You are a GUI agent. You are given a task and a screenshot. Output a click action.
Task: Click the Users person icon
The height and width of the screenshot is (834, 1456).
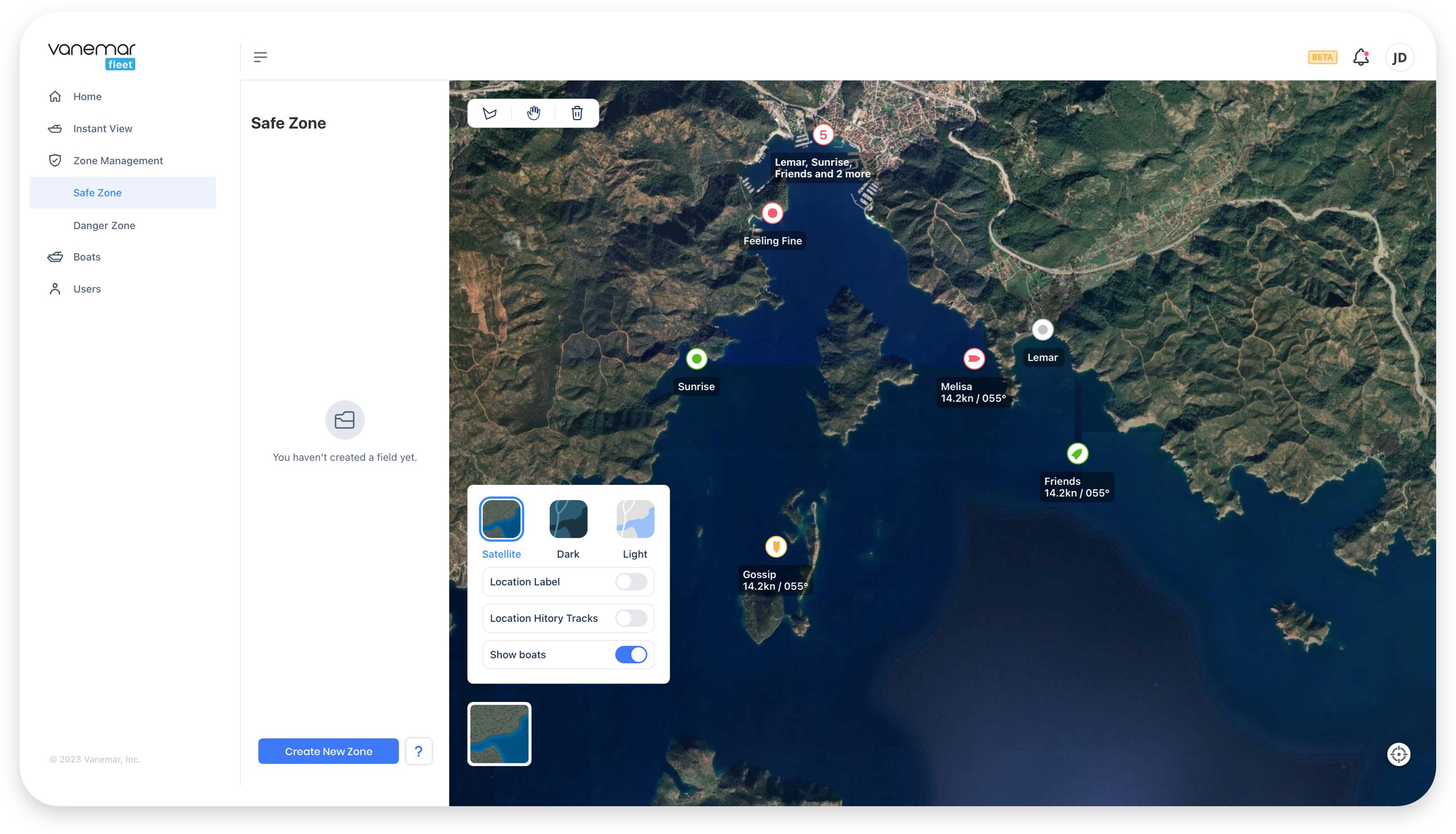[55, 289]
